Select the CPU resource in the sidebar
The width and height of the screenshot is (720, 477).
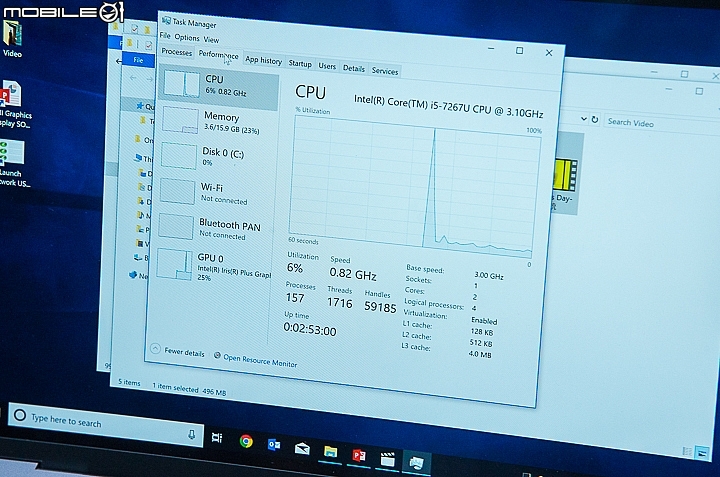pyautogui.click(x=219, y=86)
